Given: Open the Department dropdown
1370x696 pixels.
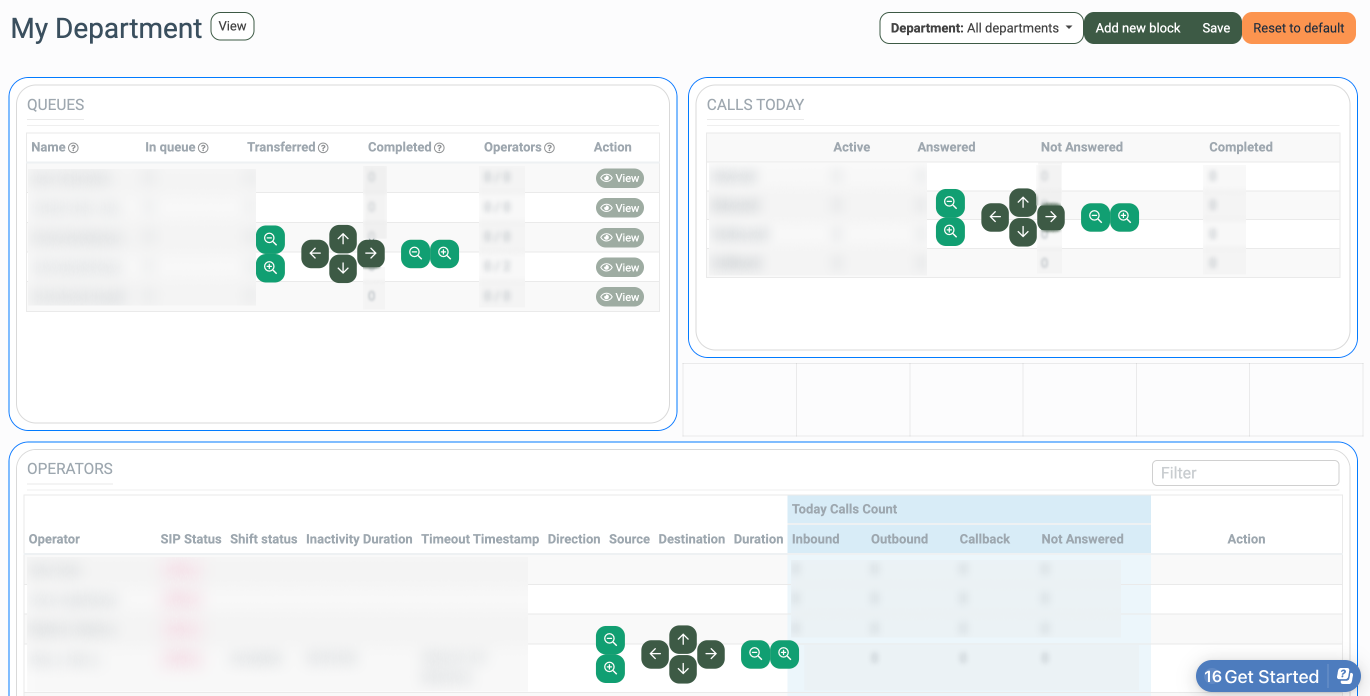Looking at the screenshot, I should (981, 28).
